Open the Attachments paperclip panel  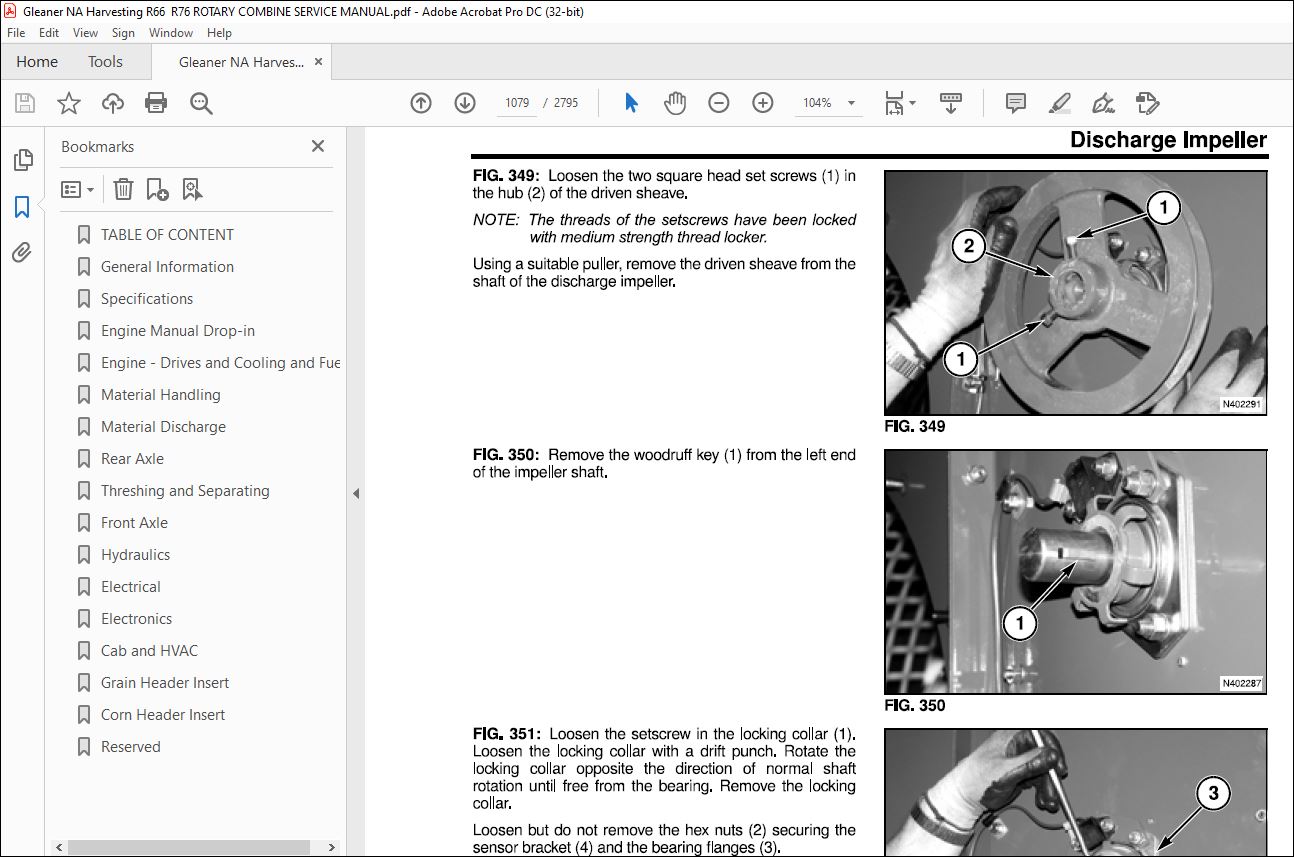click(x=22, y=253)
